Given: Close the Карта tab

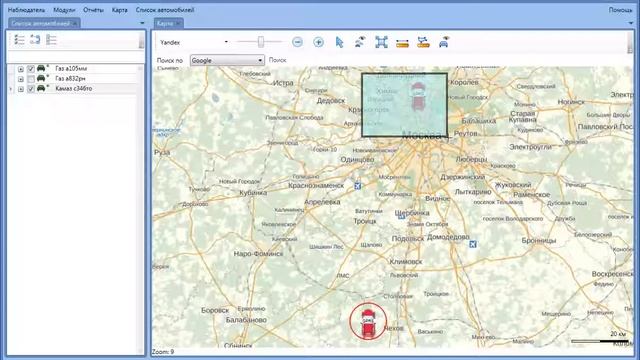Looking at the screenshot, I should point(178,24).
